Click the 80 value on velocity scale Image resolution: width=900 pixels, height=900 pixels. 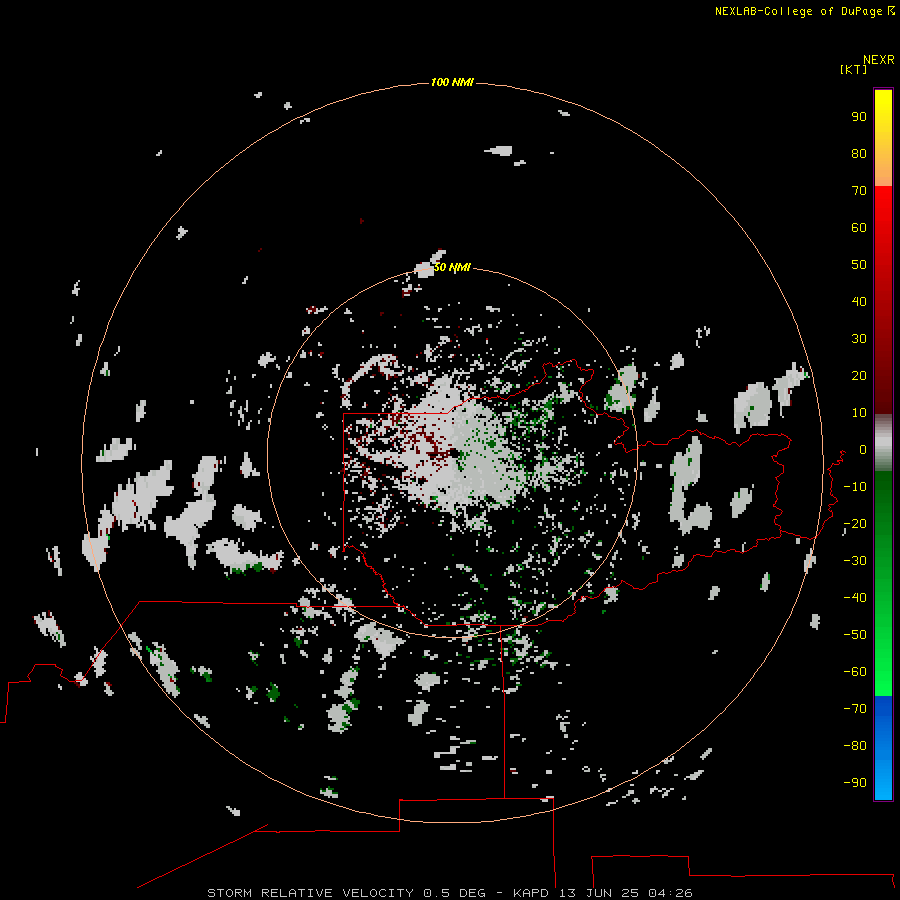pos(859,153)
